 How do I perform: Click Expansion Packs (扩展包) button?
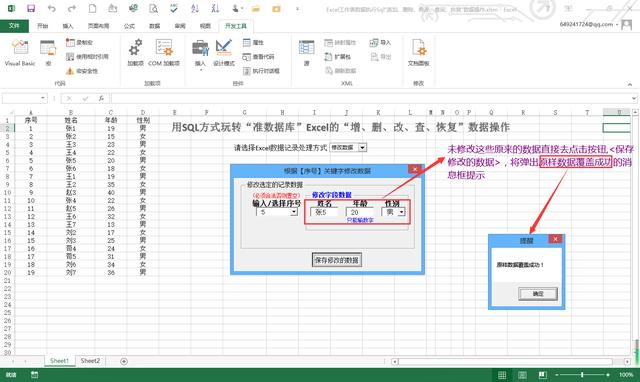338,57
